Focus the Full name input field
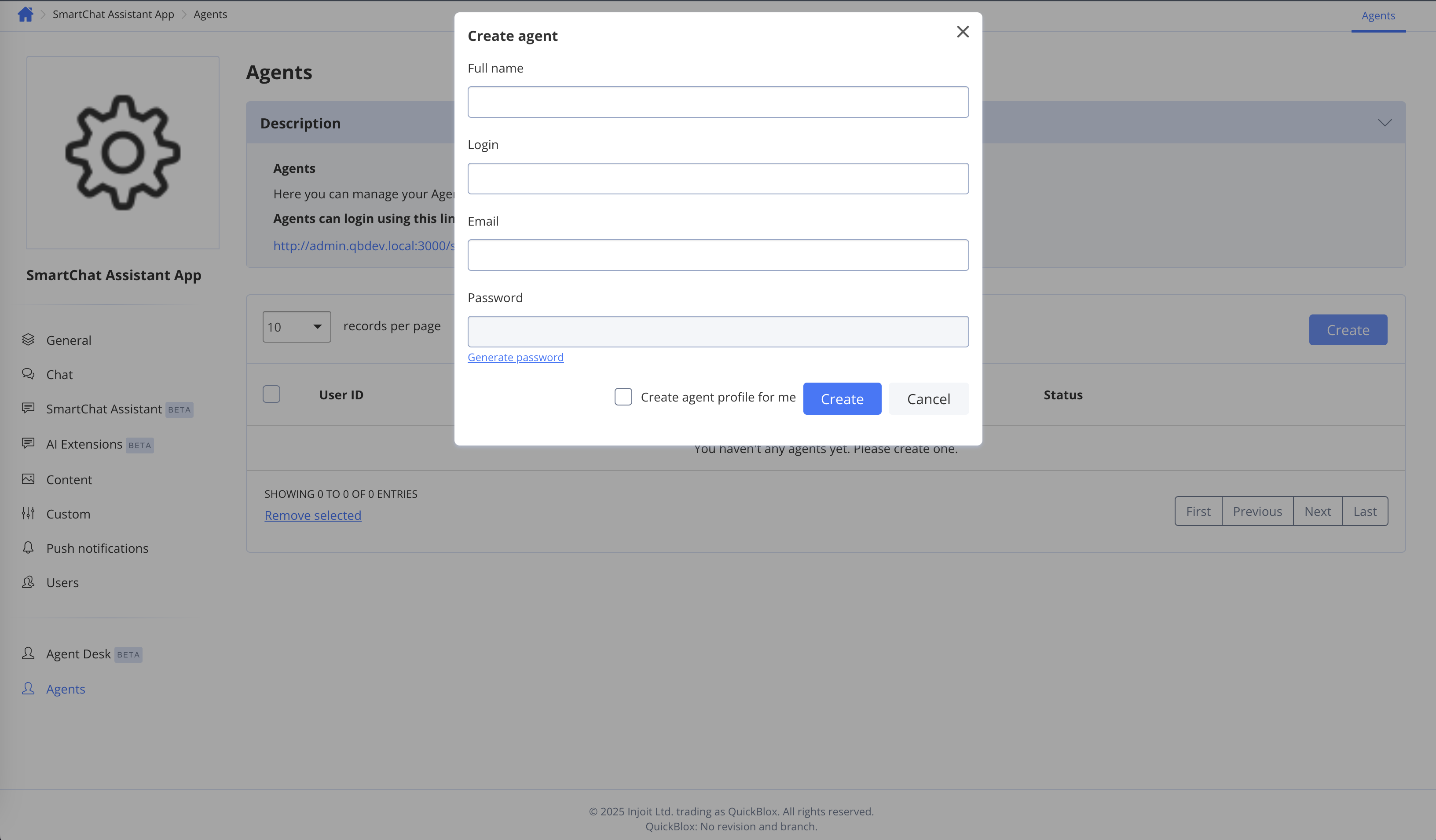This screenshot has height=840, width=1436. (718, 102)
